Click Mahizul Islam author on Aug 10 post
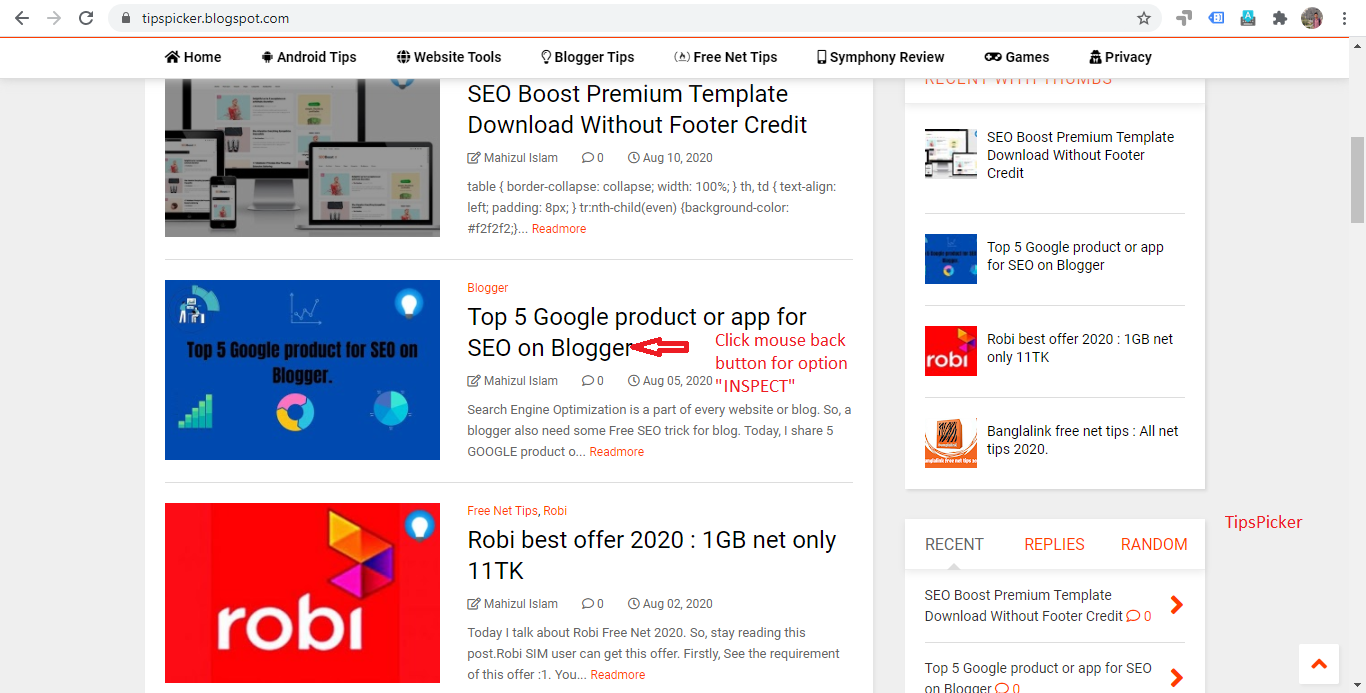 (x=513, y=158)
